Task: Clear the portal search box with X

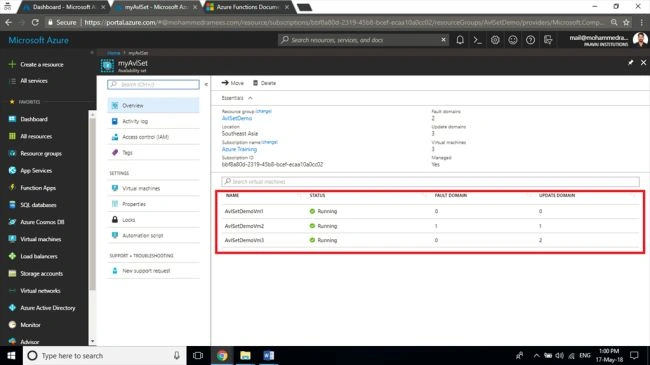Action: 443,40
